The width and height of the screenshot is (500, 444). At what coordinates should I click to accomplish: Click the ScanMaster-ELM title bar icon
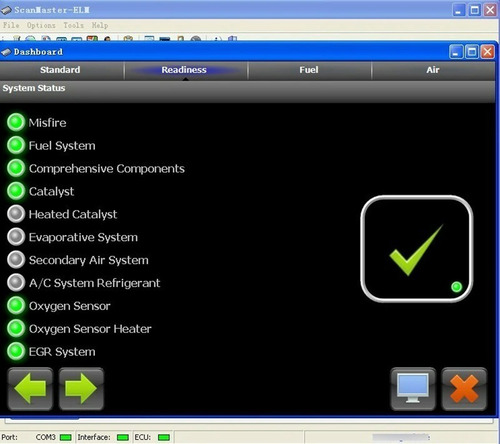[6, 10]
